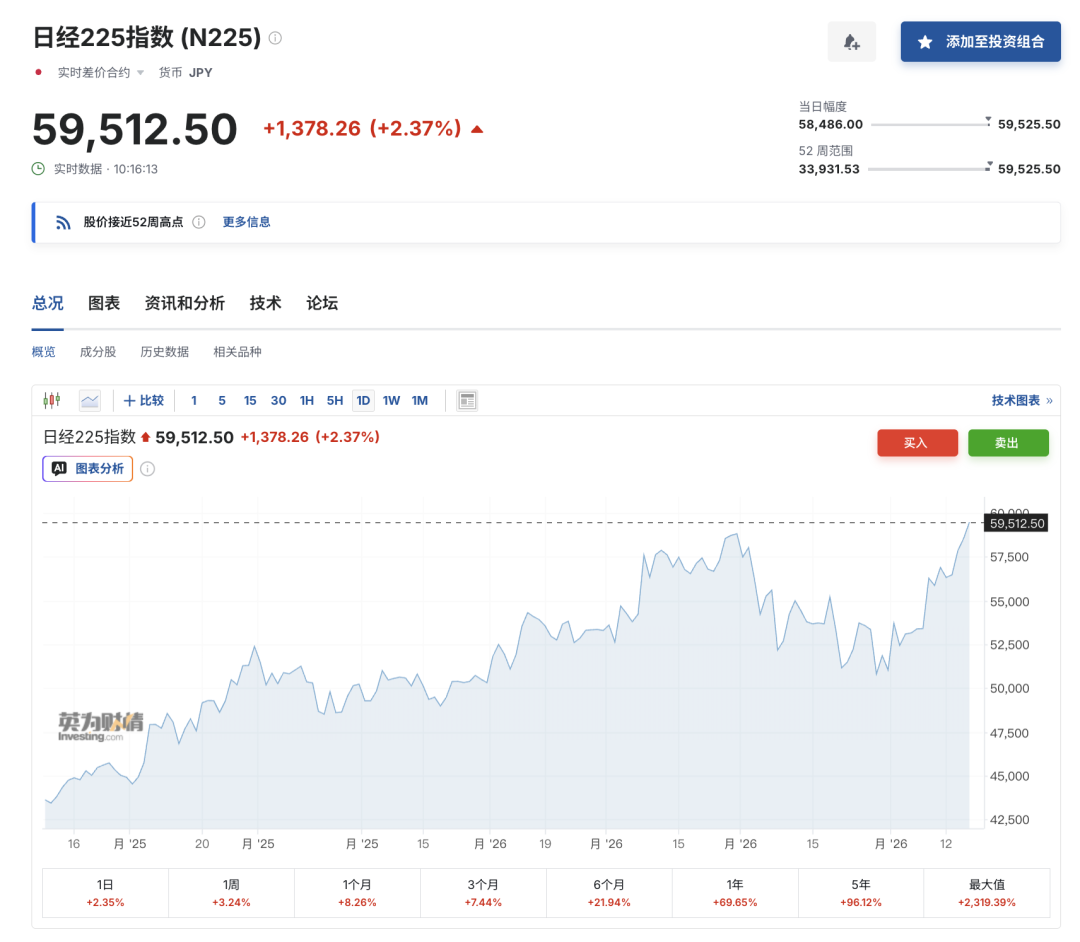1080x942 pixels.
Task: Select the 1年 performance period cell
Action: pyautogui.click(x=735, y=892)
